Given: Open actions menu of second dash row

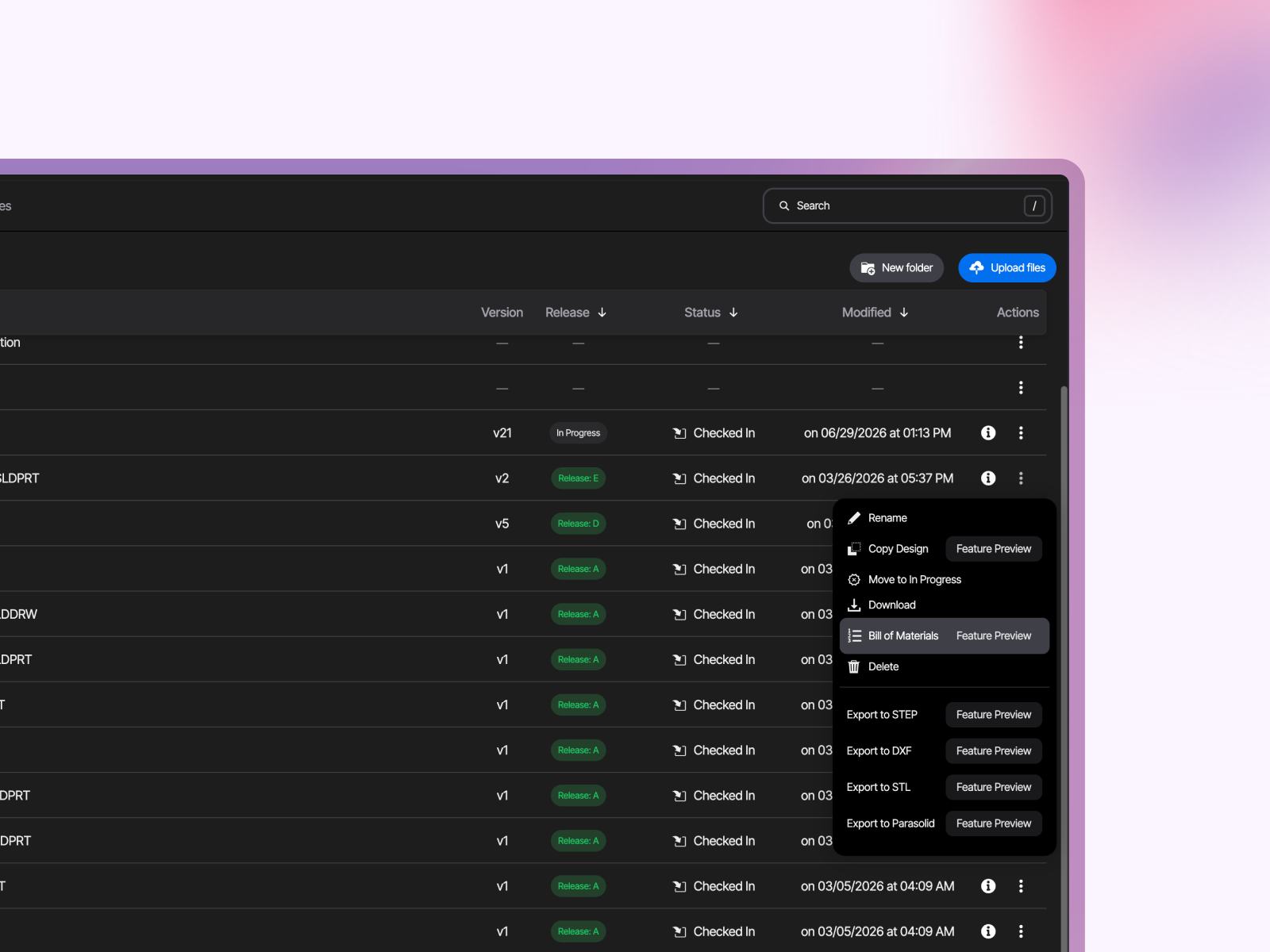Looking at the screenshot, I should 1021,388.
